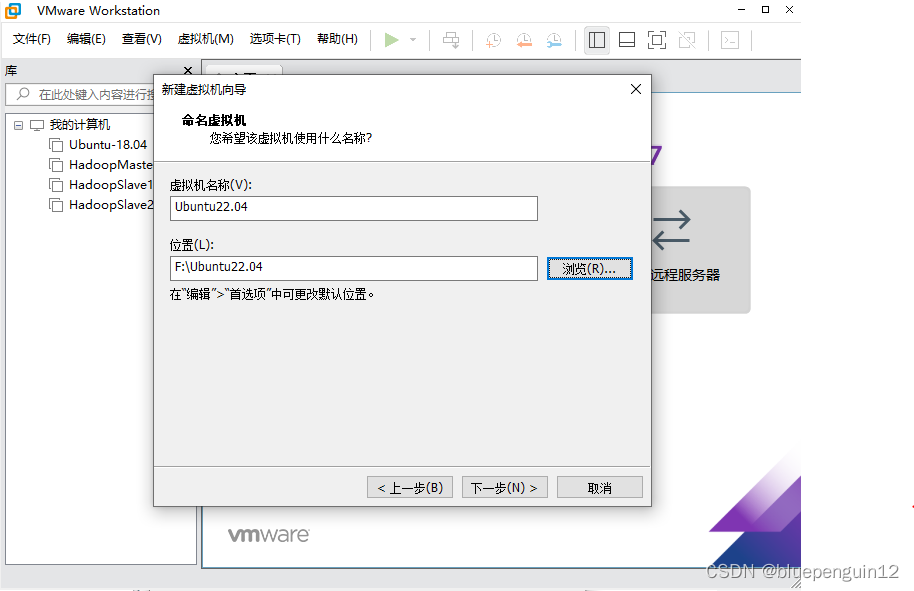This screenshot has height=591, width=914.
Task: Click the 位置 field containing F:\Ubuntu22.04
Action: point(354,268)
